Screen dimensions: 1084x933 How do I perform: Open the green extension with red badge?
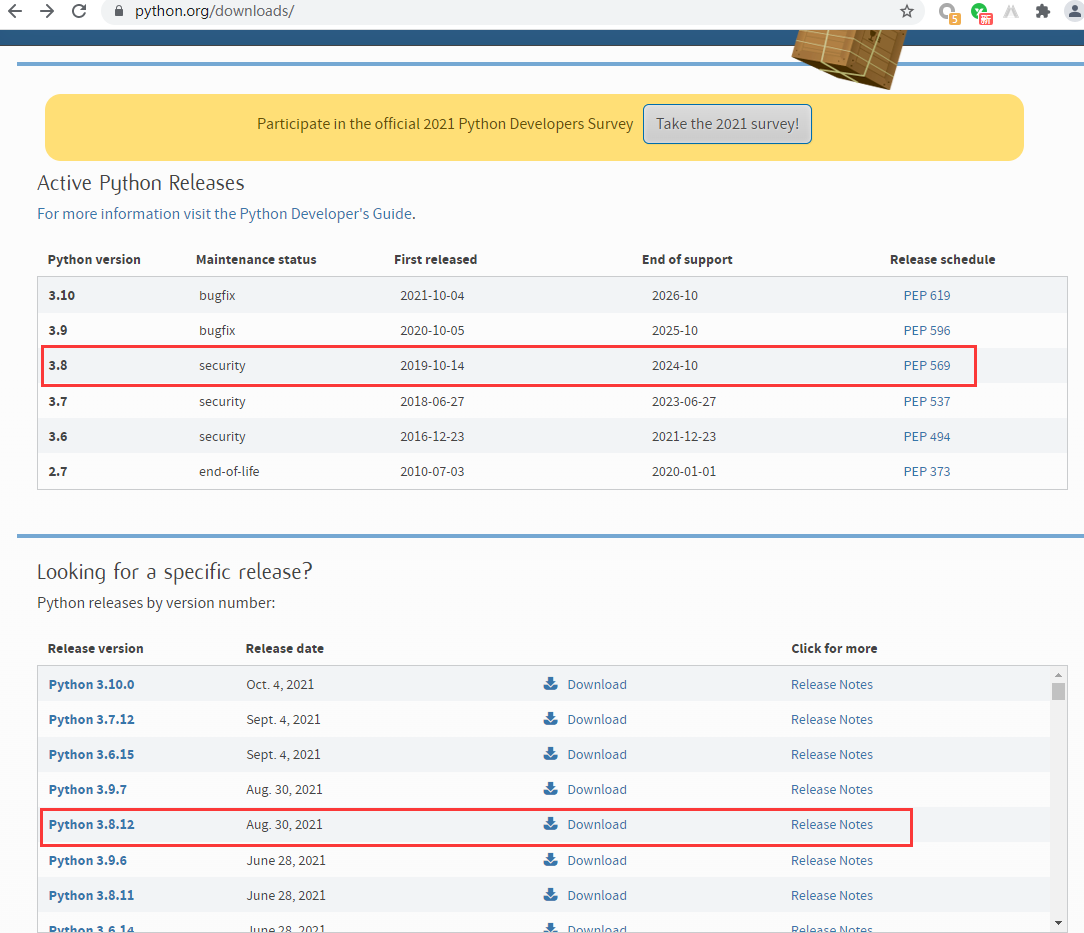click(979, 12)
